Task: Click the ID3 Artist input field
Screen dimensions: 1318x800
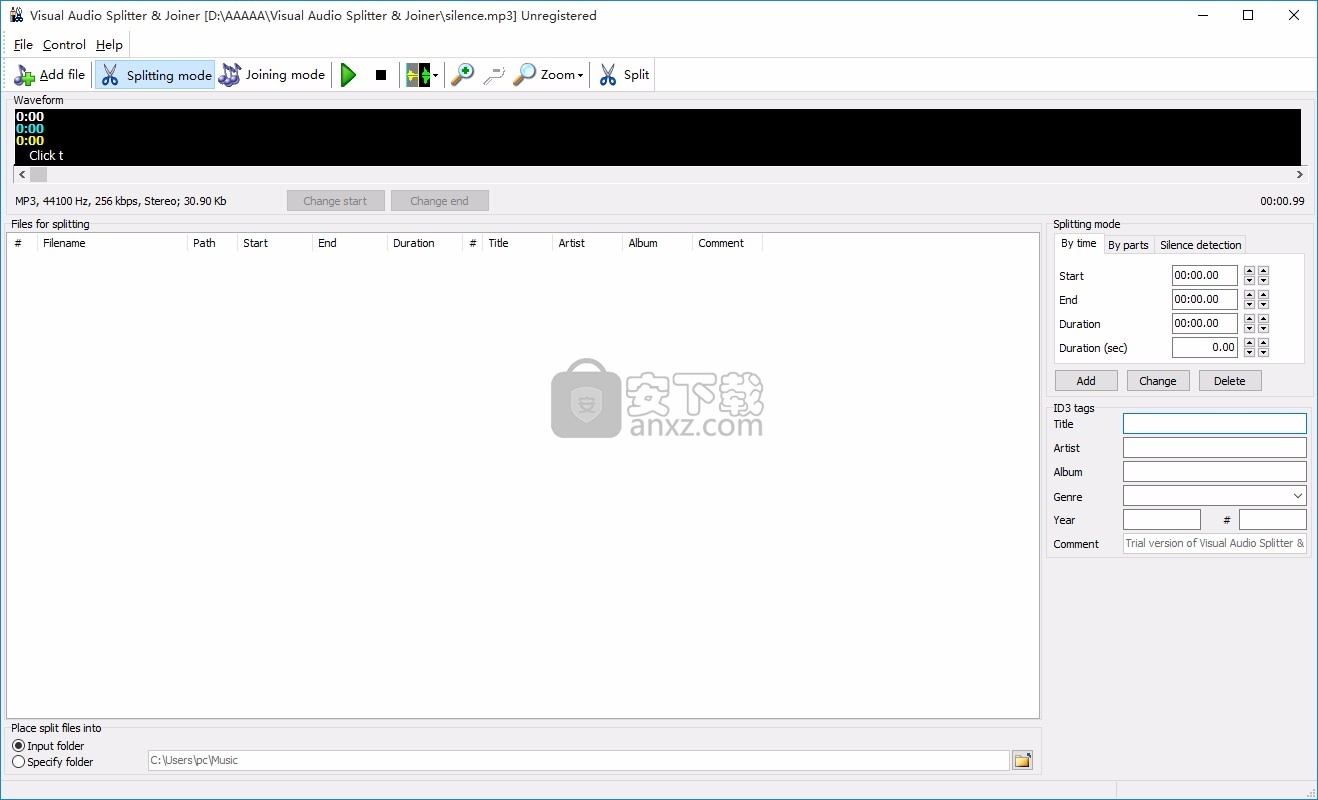Action: (1215, 448)
